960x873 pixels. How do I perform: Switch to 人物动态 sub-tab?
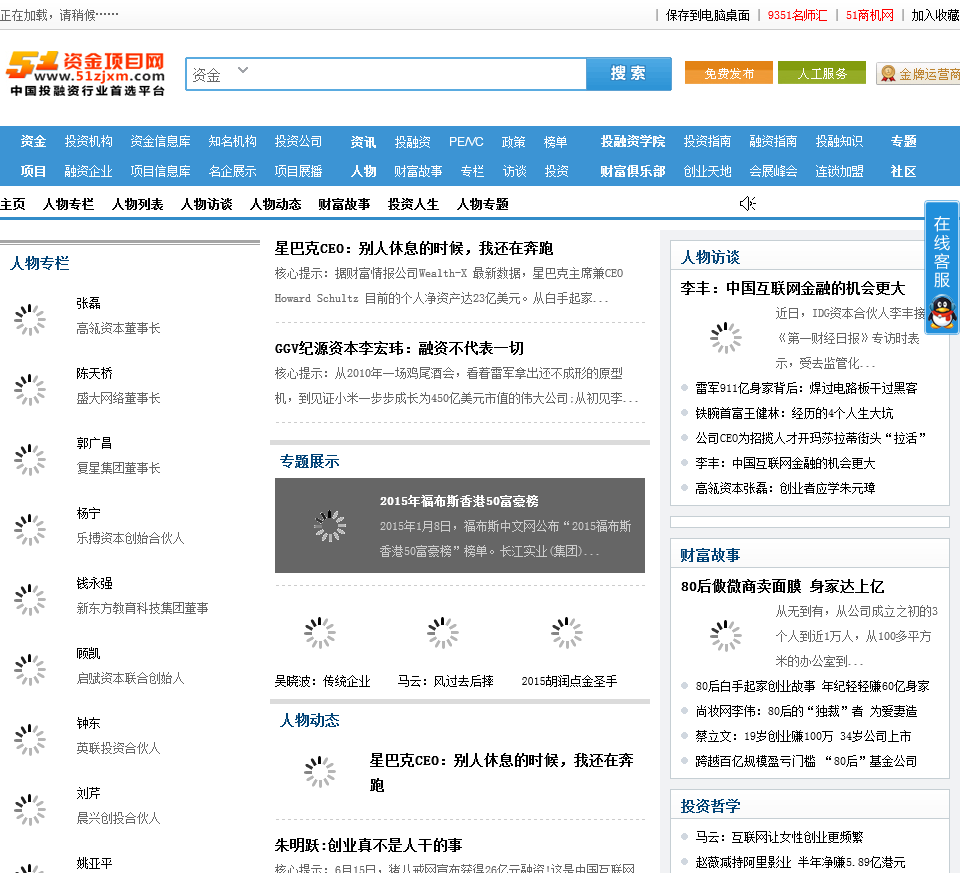coord(276,204)
